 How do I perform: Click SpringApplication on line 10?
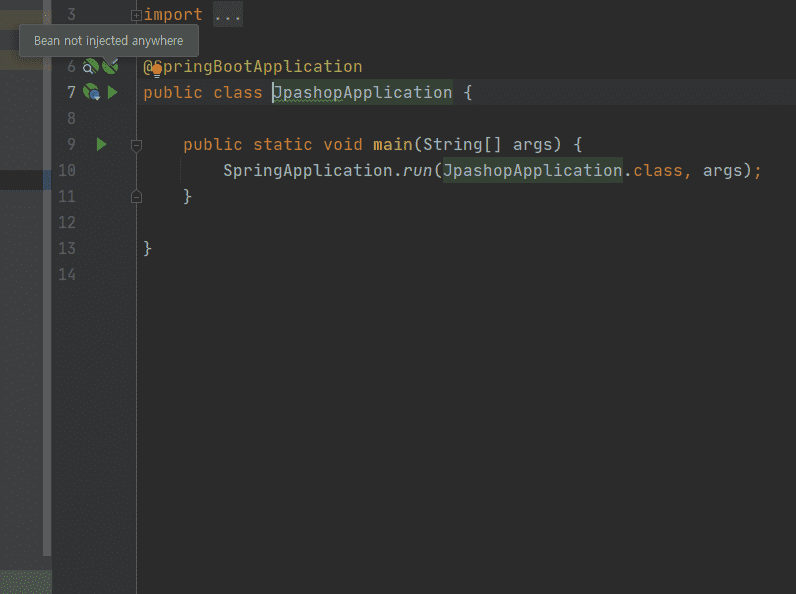[308, 171]
